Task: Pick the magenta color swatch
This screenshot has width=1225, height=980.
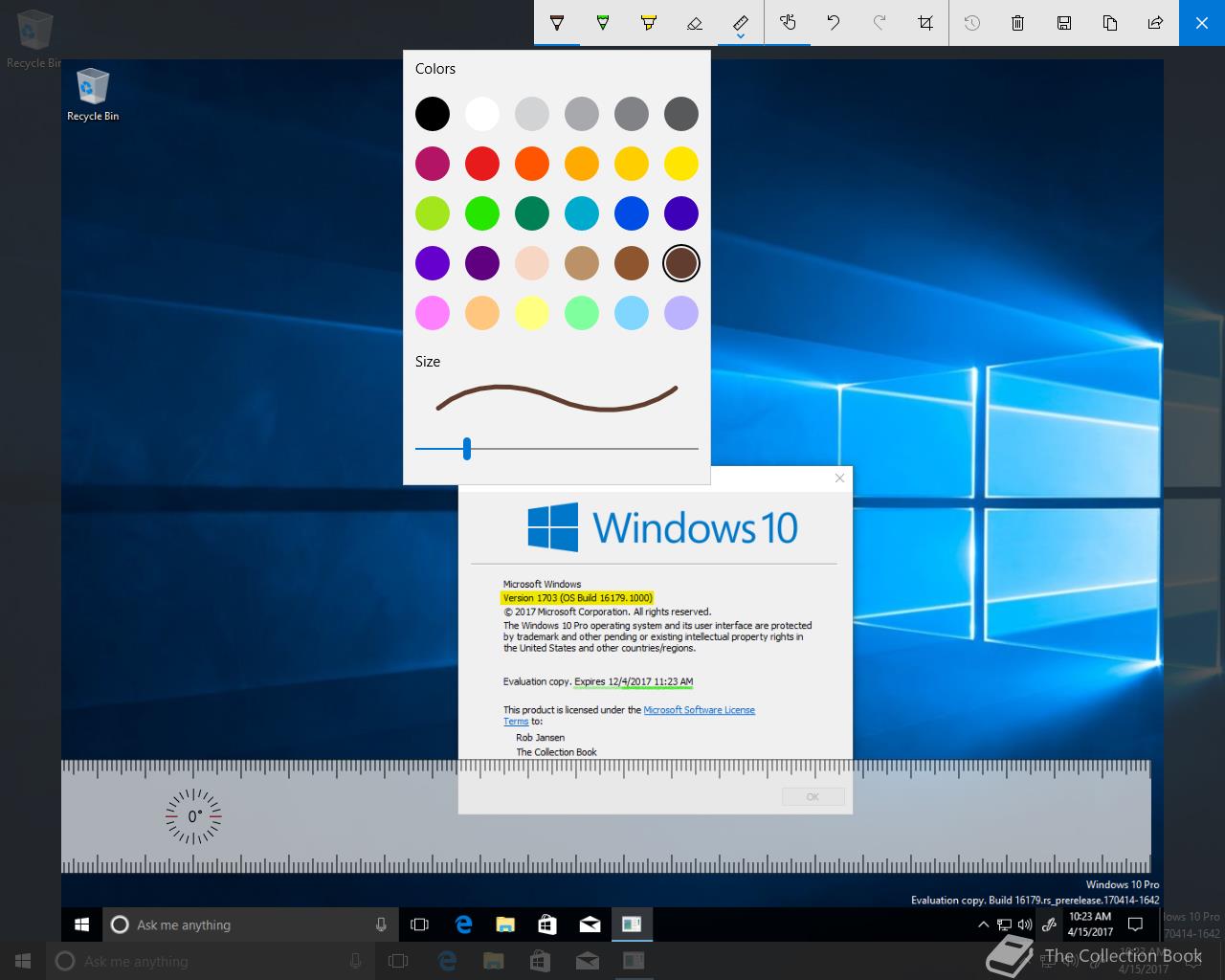Action: pyautogui.click(x=433, y=164)
